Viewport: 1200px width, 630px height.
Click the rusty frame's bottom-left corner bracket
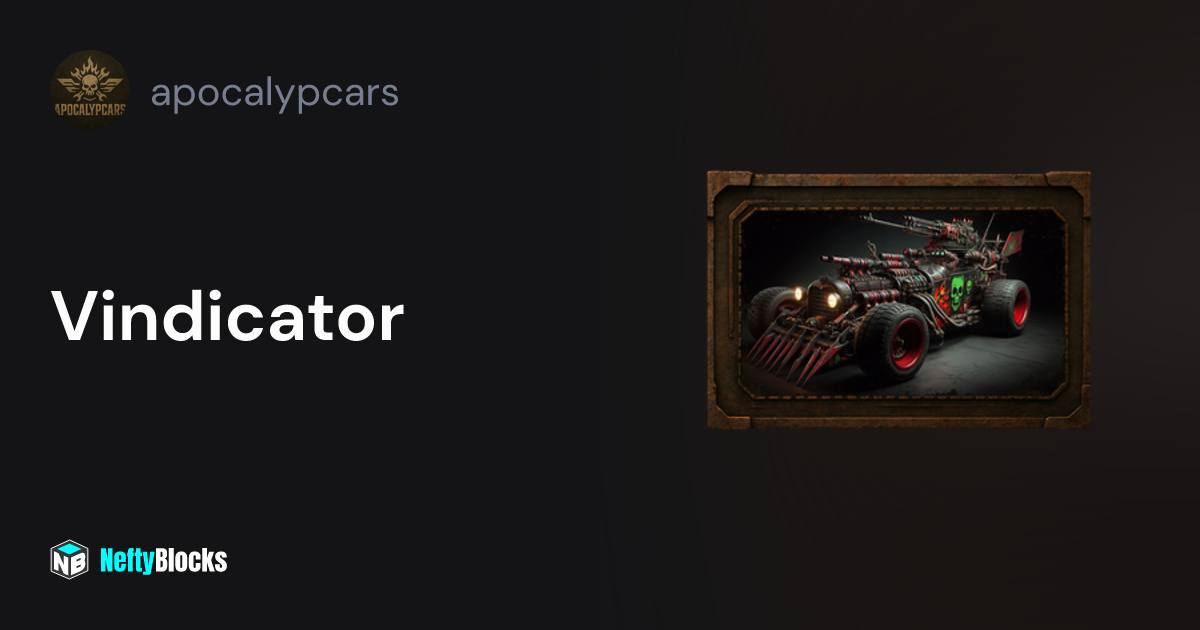728,410
